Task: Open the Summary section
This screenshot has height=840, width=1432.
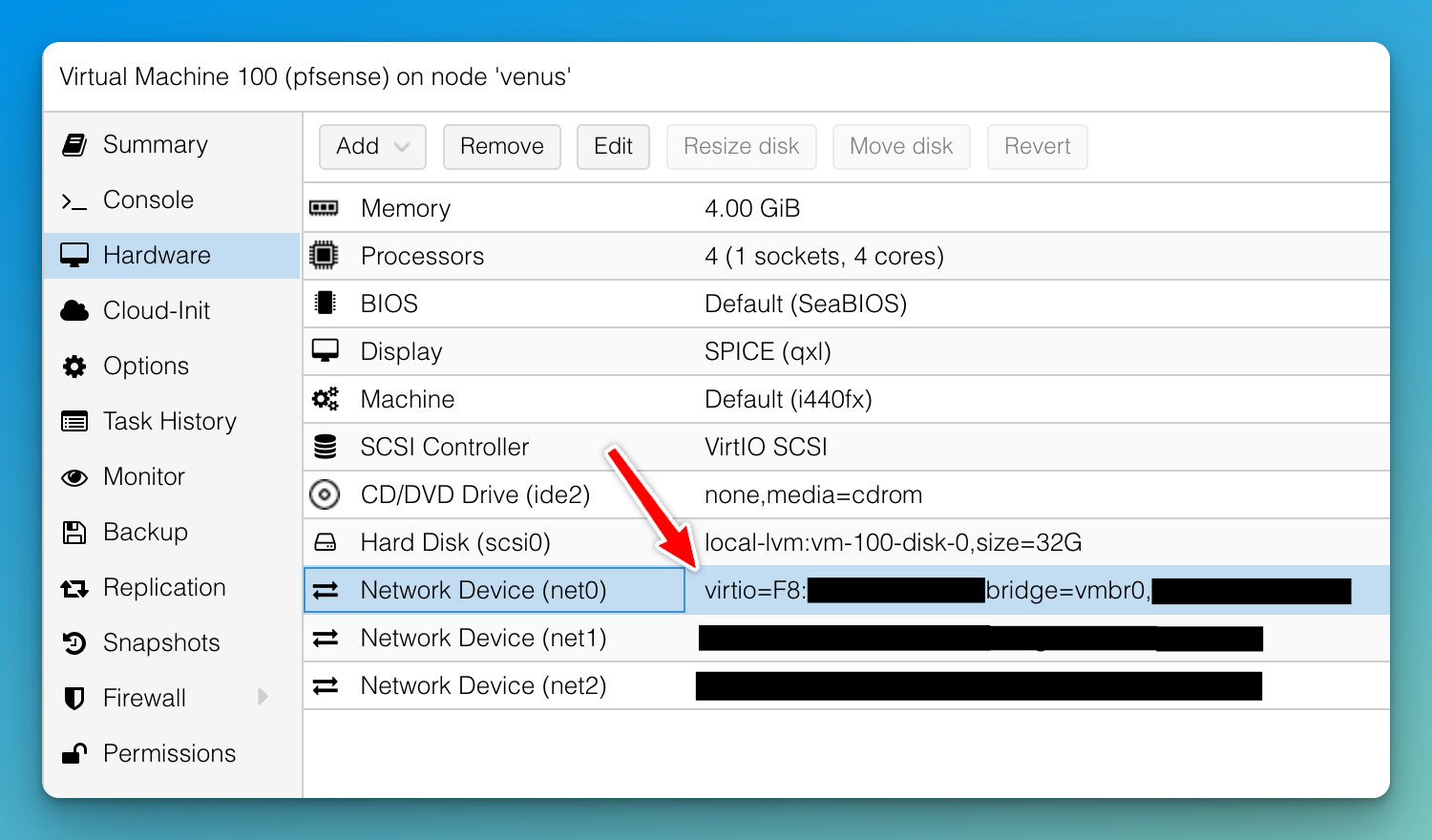Action: [156, 145]
